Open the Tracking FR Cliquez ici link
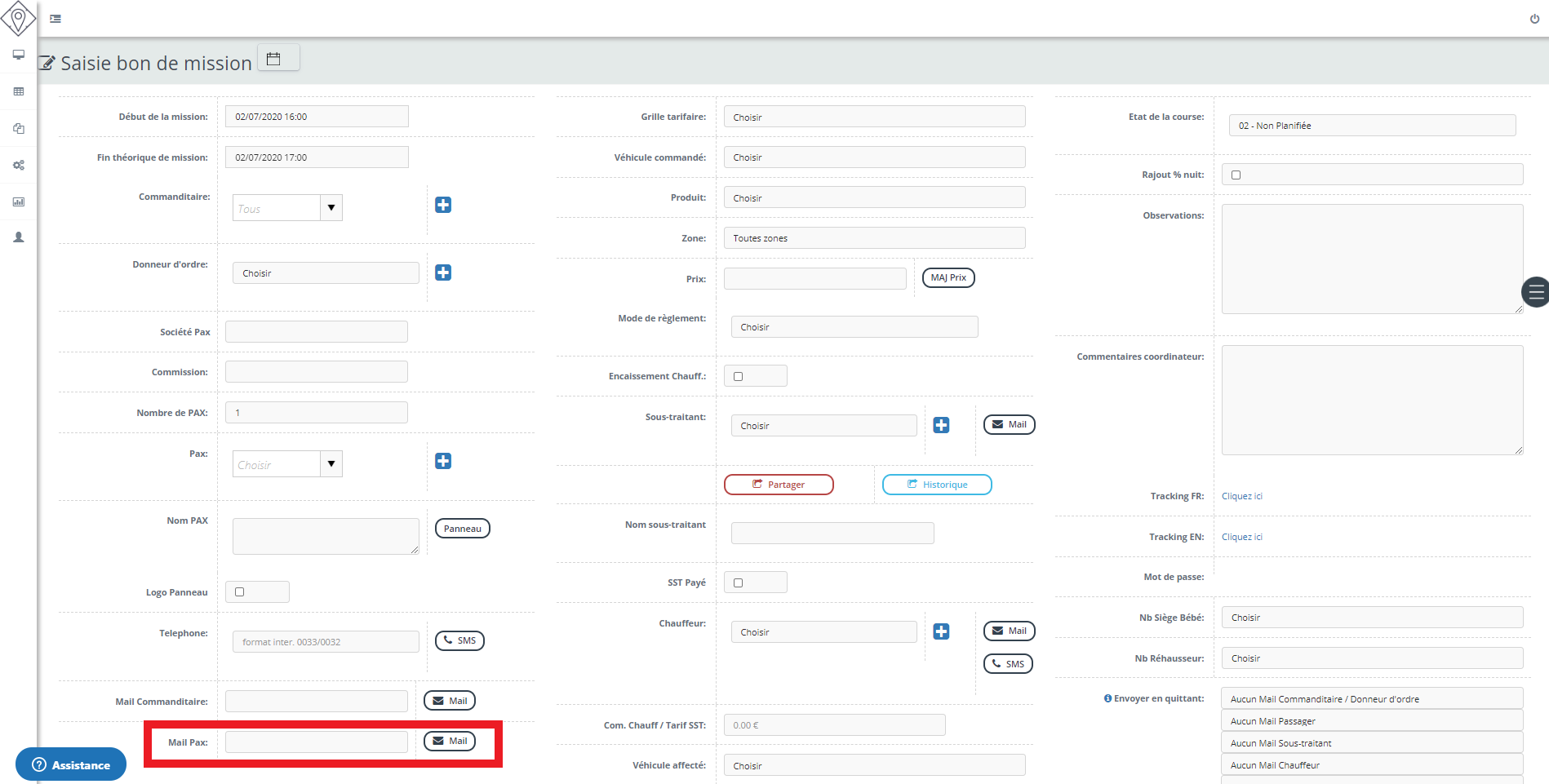This screenshot has height=784, width=1549. 1241,496
